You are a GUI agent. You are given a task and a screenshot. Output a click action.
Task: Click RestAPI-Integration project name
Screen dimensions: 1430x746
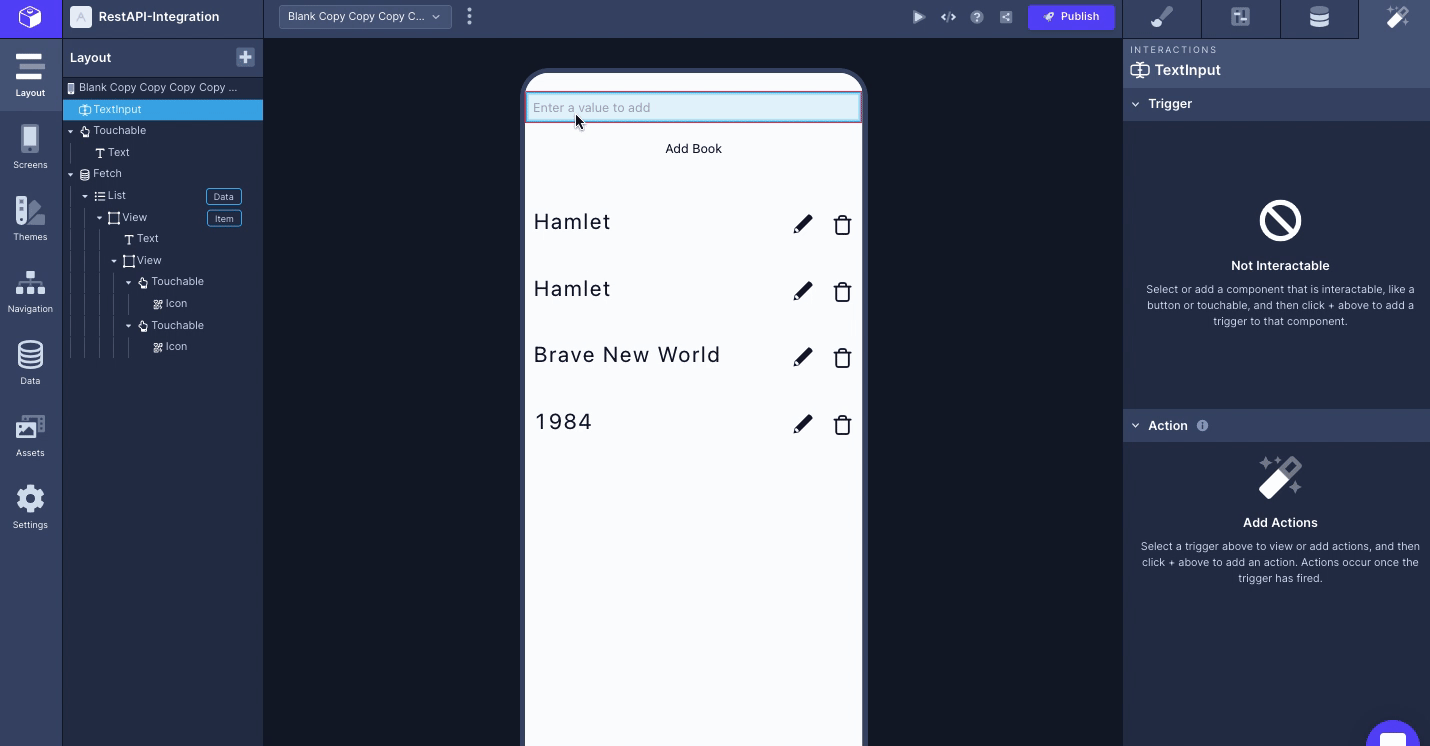(159, 17)
